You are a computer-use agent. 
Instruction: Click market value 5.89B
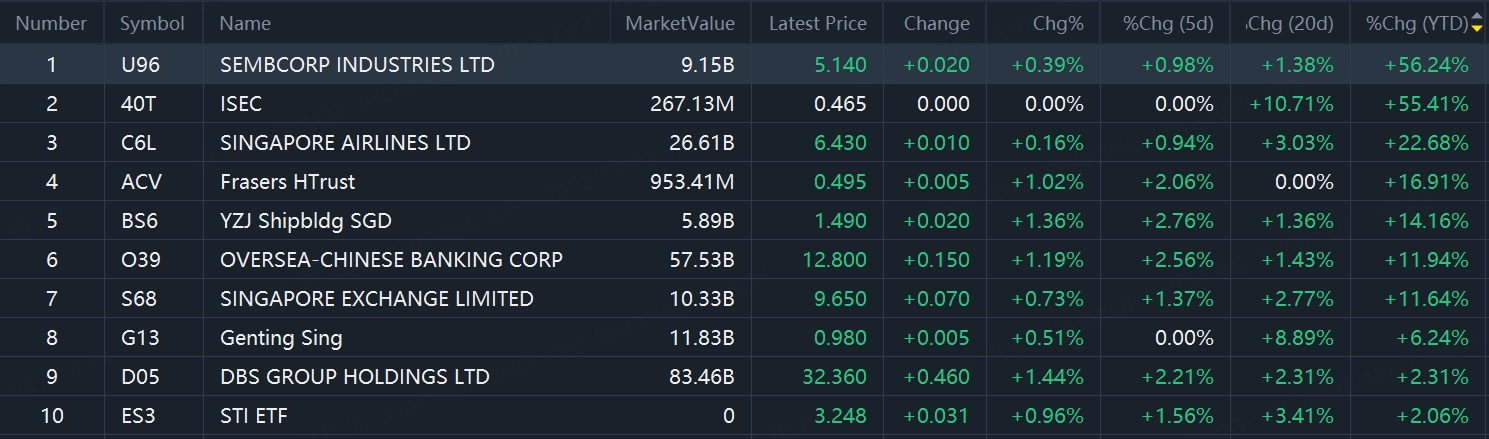coord(706,221)
